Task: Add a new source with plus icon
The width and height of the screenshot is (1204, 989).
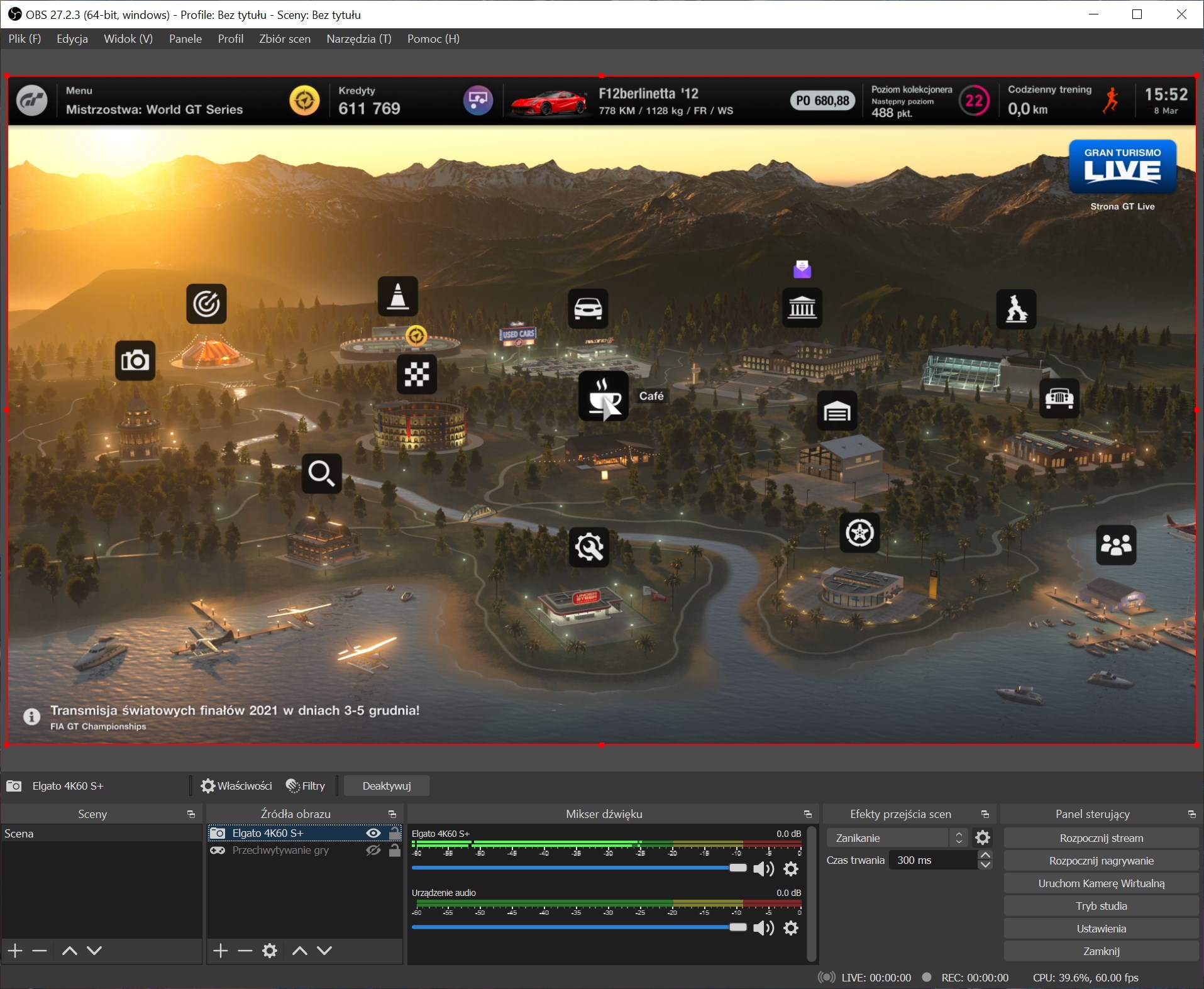Action: (221, 951)
